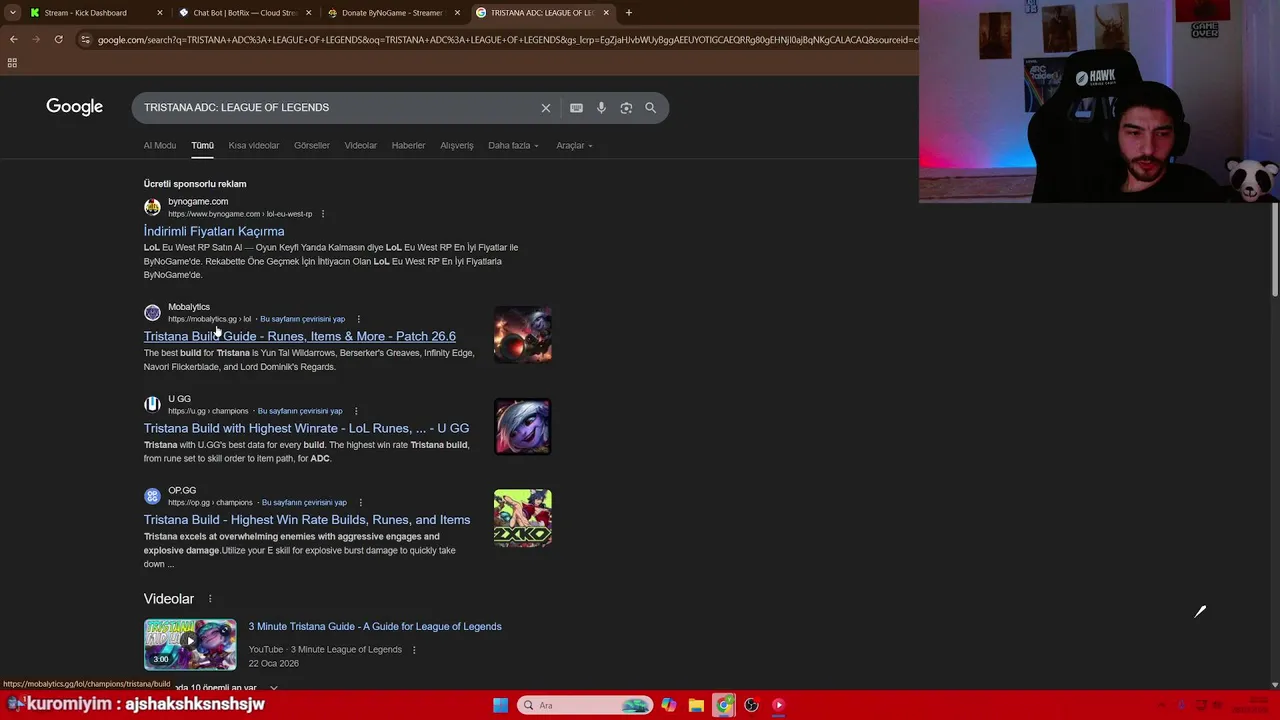Open the İndirimli Fiyatları Kaçırma ad link

[x=214, y=231]
